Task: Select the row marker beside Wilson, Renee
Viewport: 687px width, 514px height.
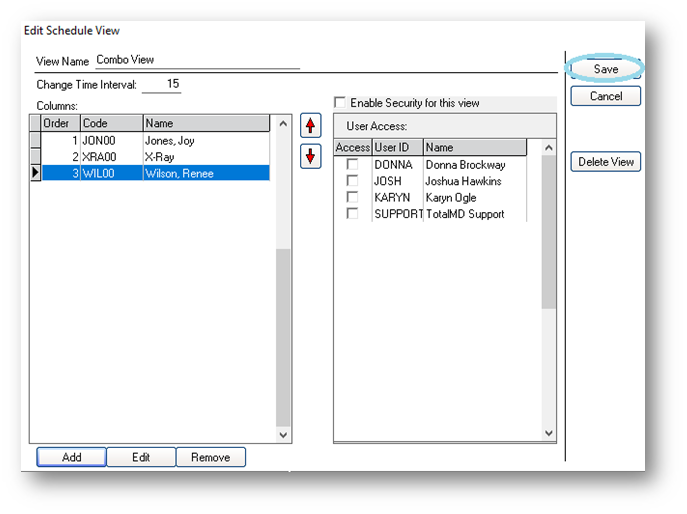Action: coord(35,173)
